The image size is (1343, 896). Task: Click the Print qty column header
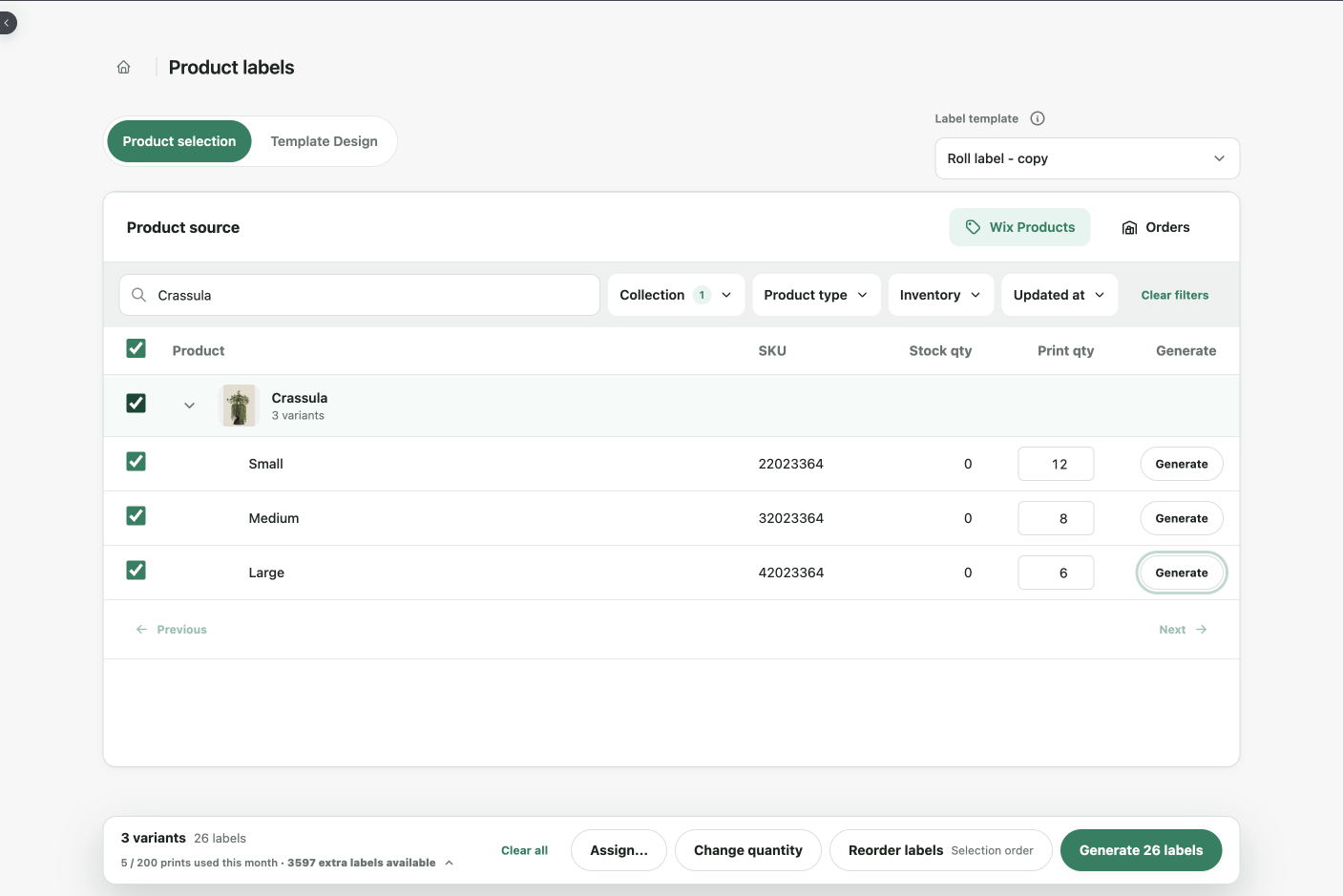tap(1065, 351)
